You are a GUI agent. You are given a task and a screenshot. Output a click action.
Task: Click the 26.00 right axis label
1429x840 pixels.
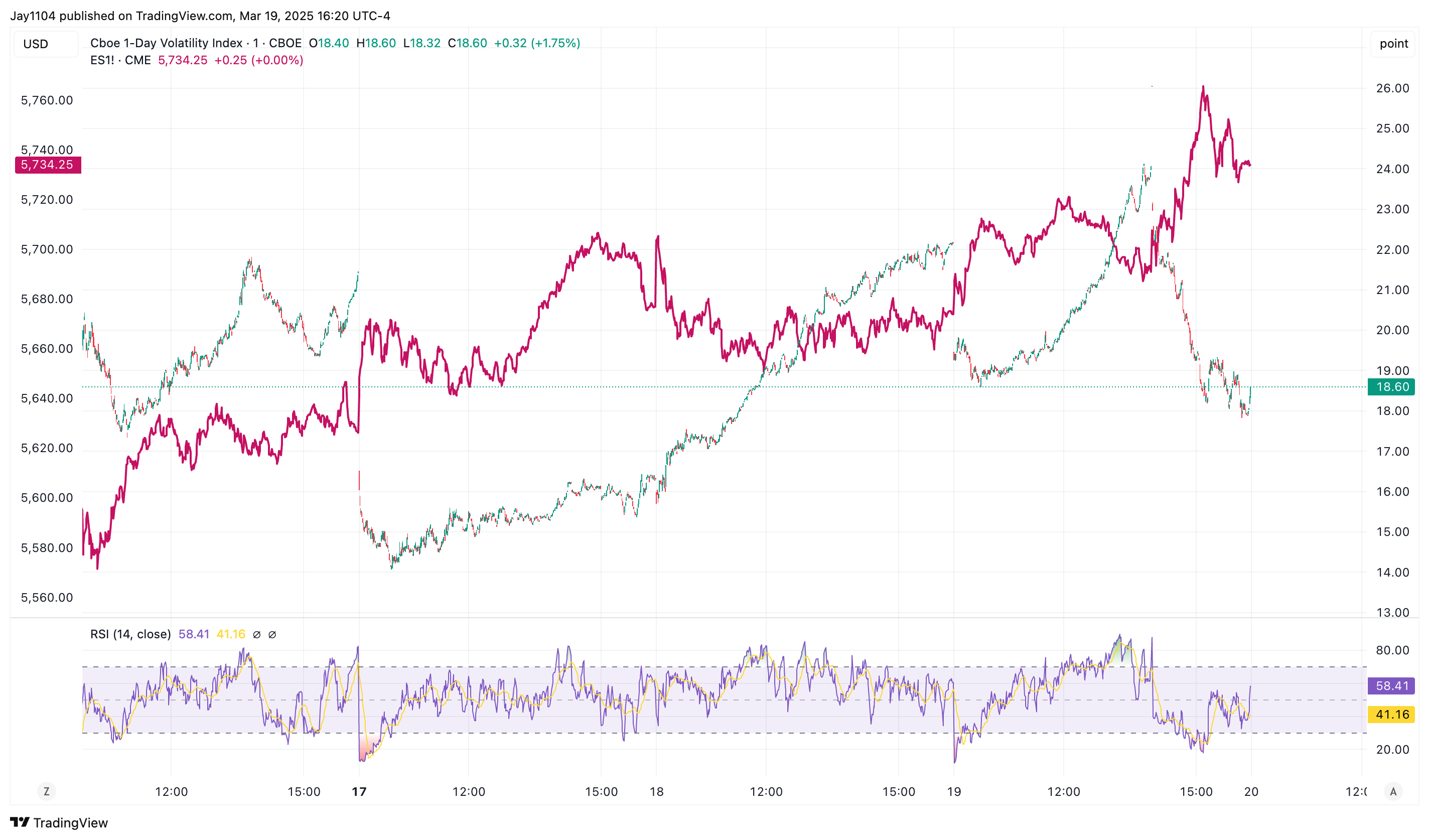pos(1392,88)
